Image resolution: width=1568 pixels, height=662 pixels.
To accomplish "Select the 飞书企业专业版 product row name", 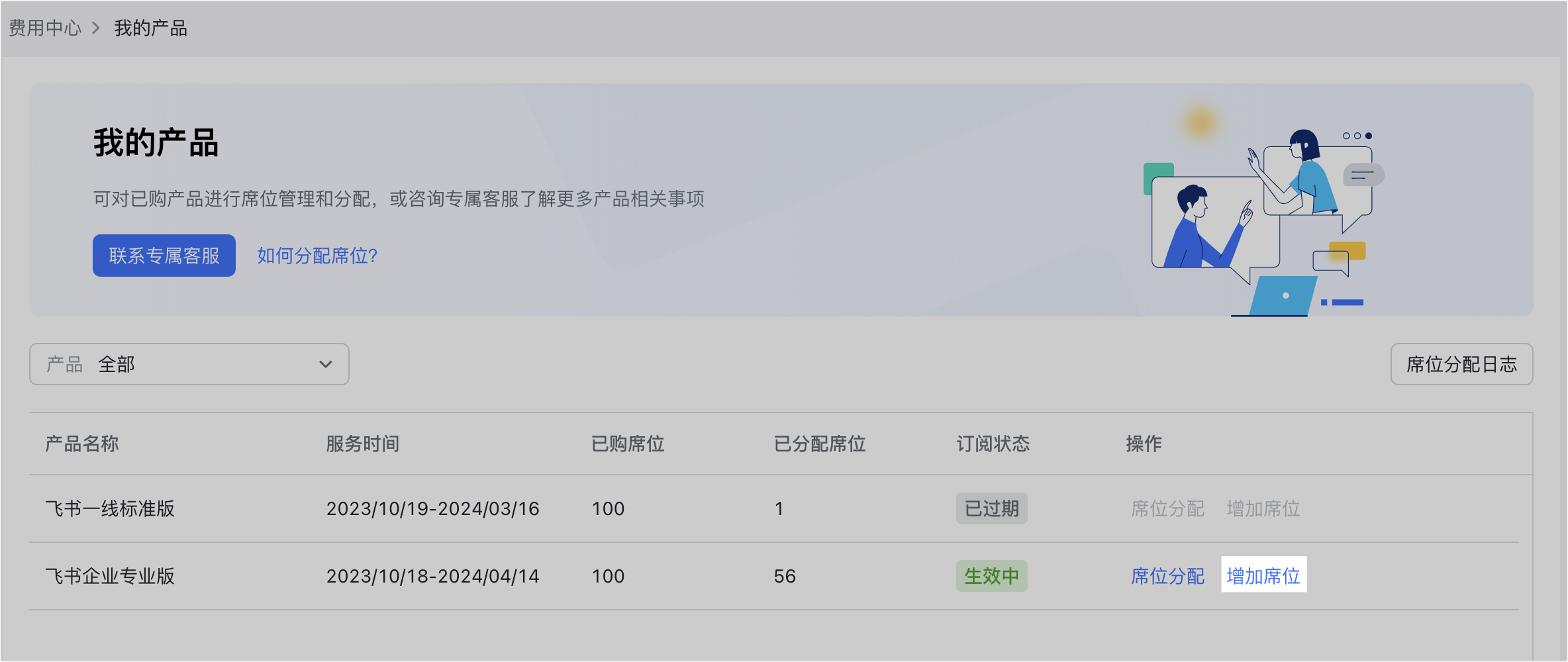I will [110, 576].
